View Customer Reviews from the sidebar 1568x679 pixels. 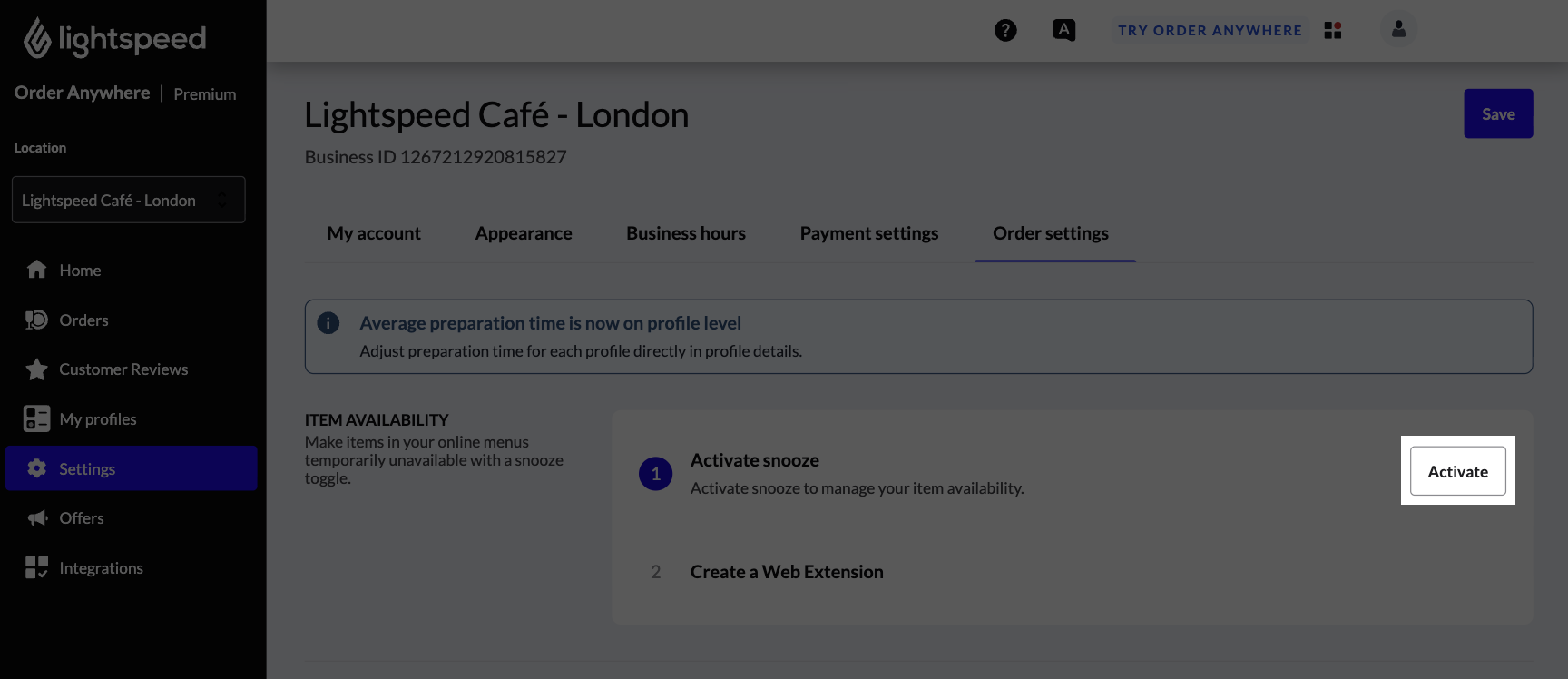tap(123, 369)
